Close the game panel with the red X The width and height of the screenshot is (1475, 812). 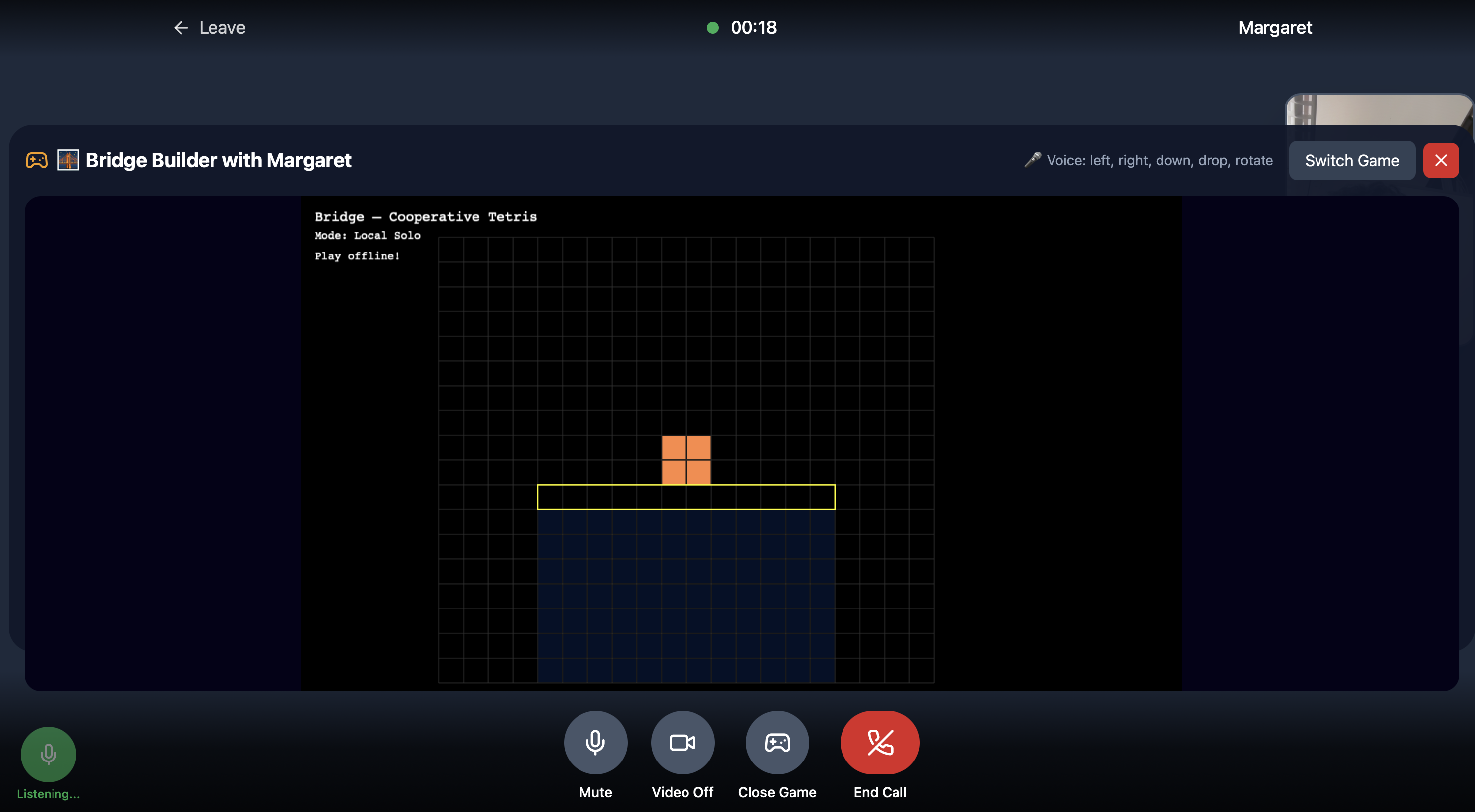pyautogui.click(x=1441, y=161)
